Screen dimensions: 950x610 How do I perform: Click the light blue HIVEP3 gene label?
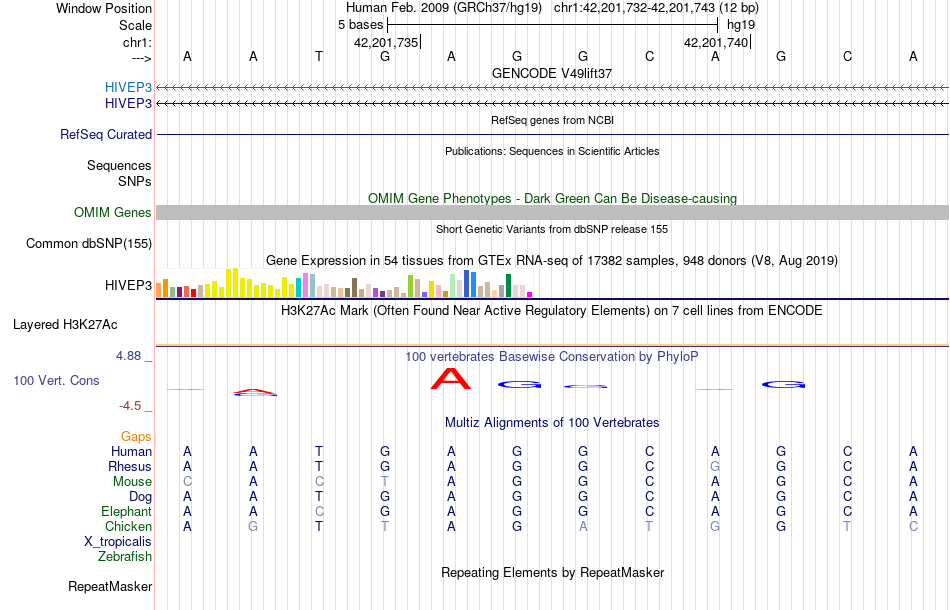(x=128, y=87)
